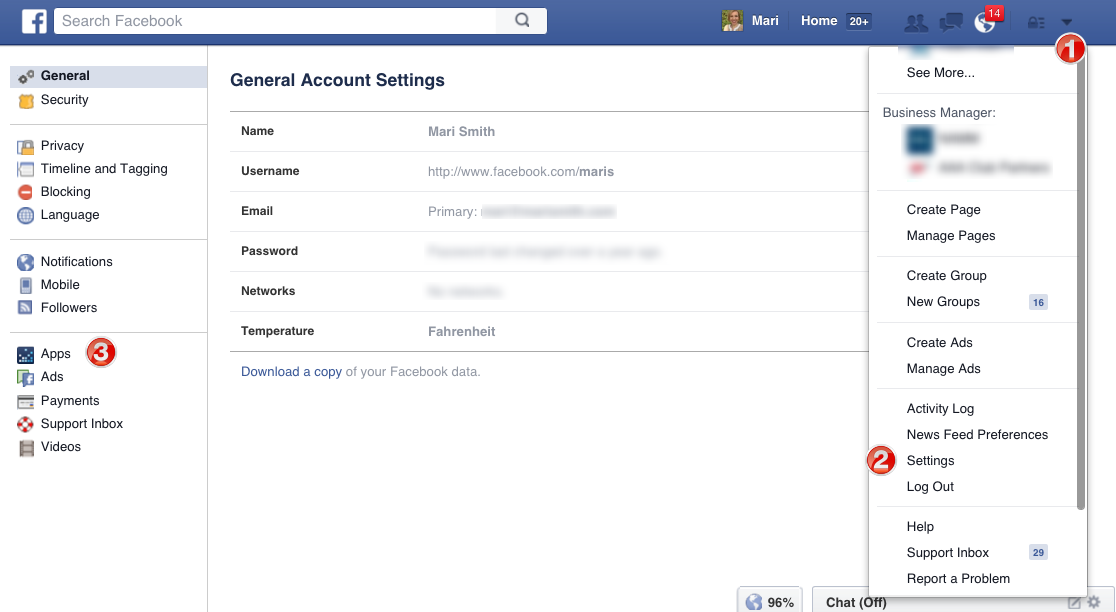
Task: Click the Timeline and Tagging icon
Action: 26,169
